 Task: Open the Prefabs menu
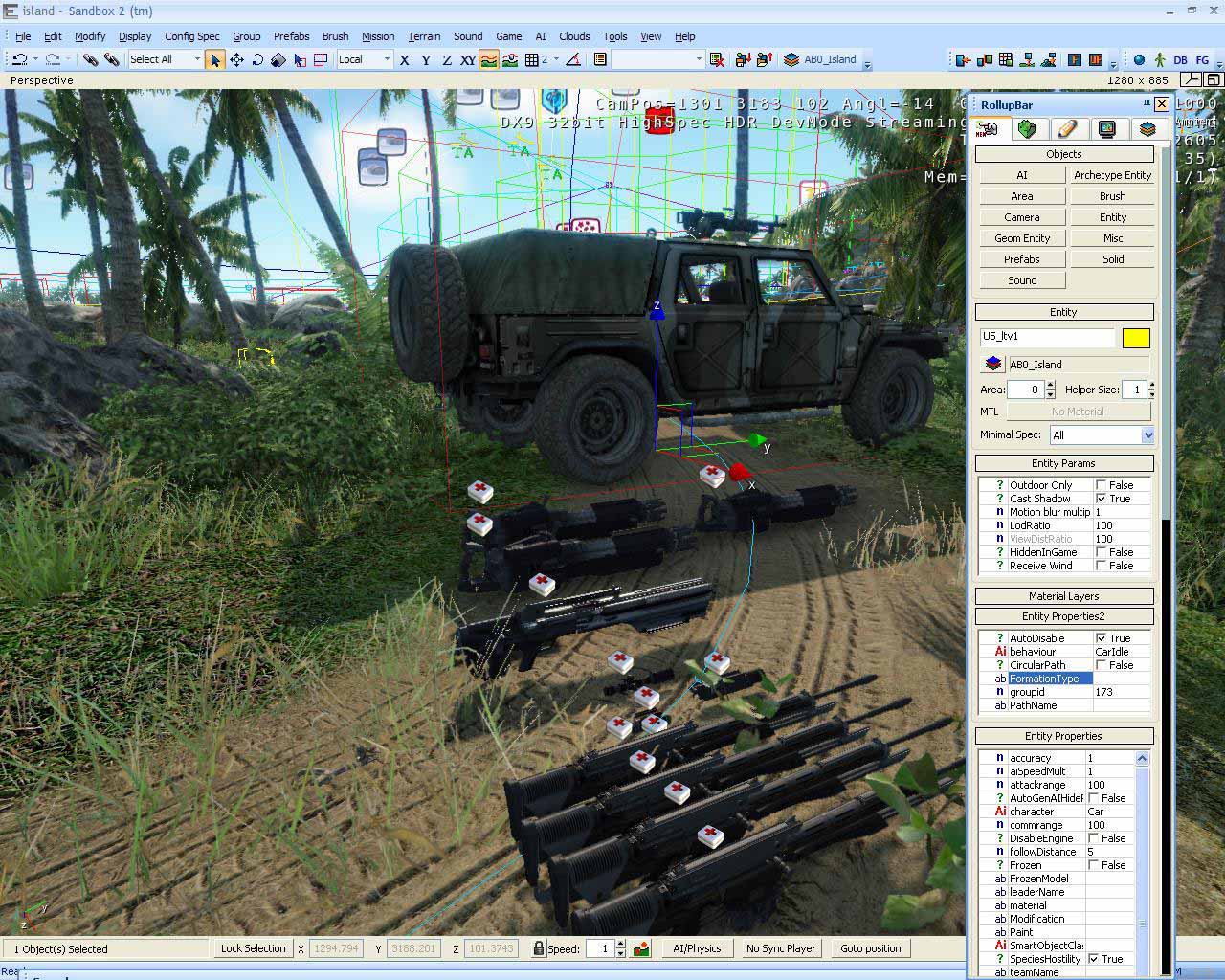(291, 36)
